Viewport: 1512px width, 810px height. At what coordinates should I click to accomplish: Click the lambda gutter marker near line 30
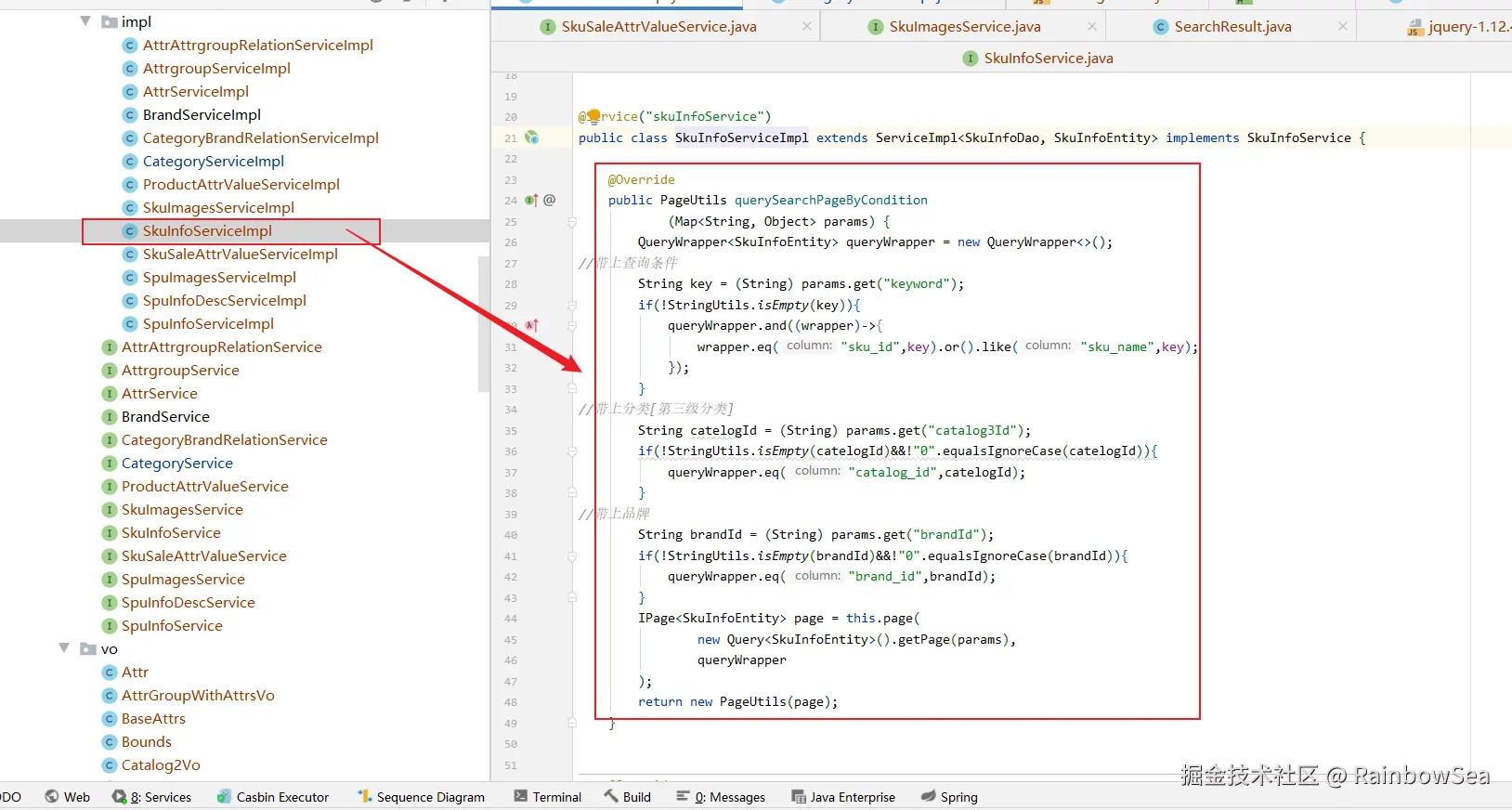(531, 325)
